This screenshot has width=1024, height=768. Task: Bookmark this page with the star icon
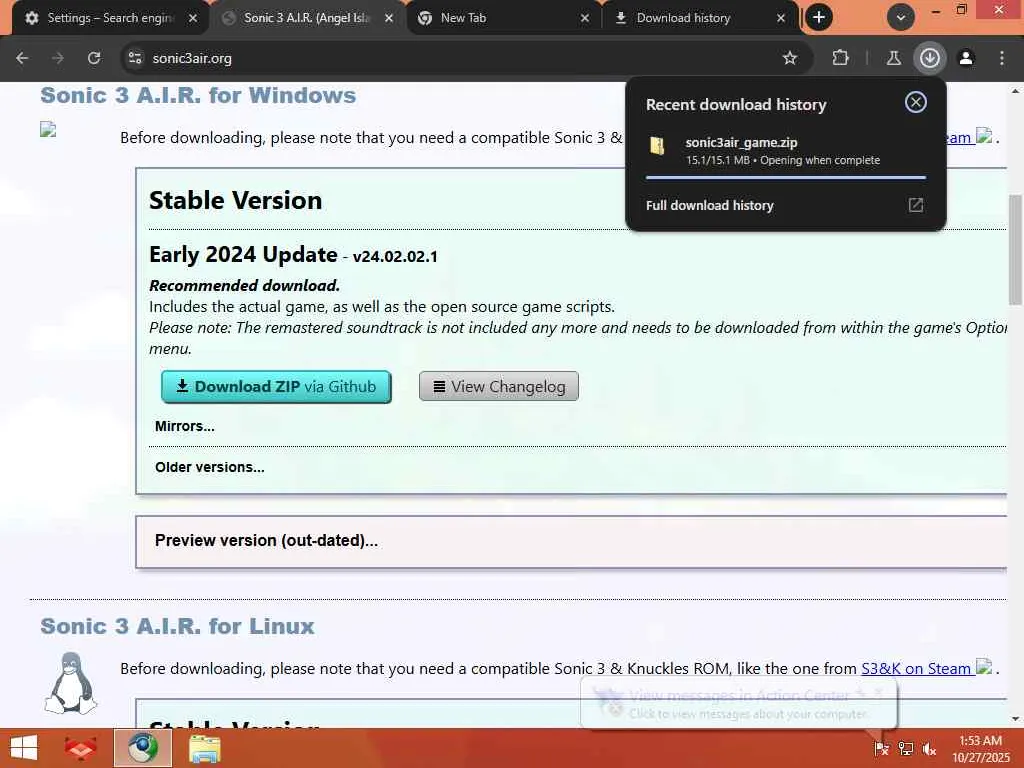(790, 58)
